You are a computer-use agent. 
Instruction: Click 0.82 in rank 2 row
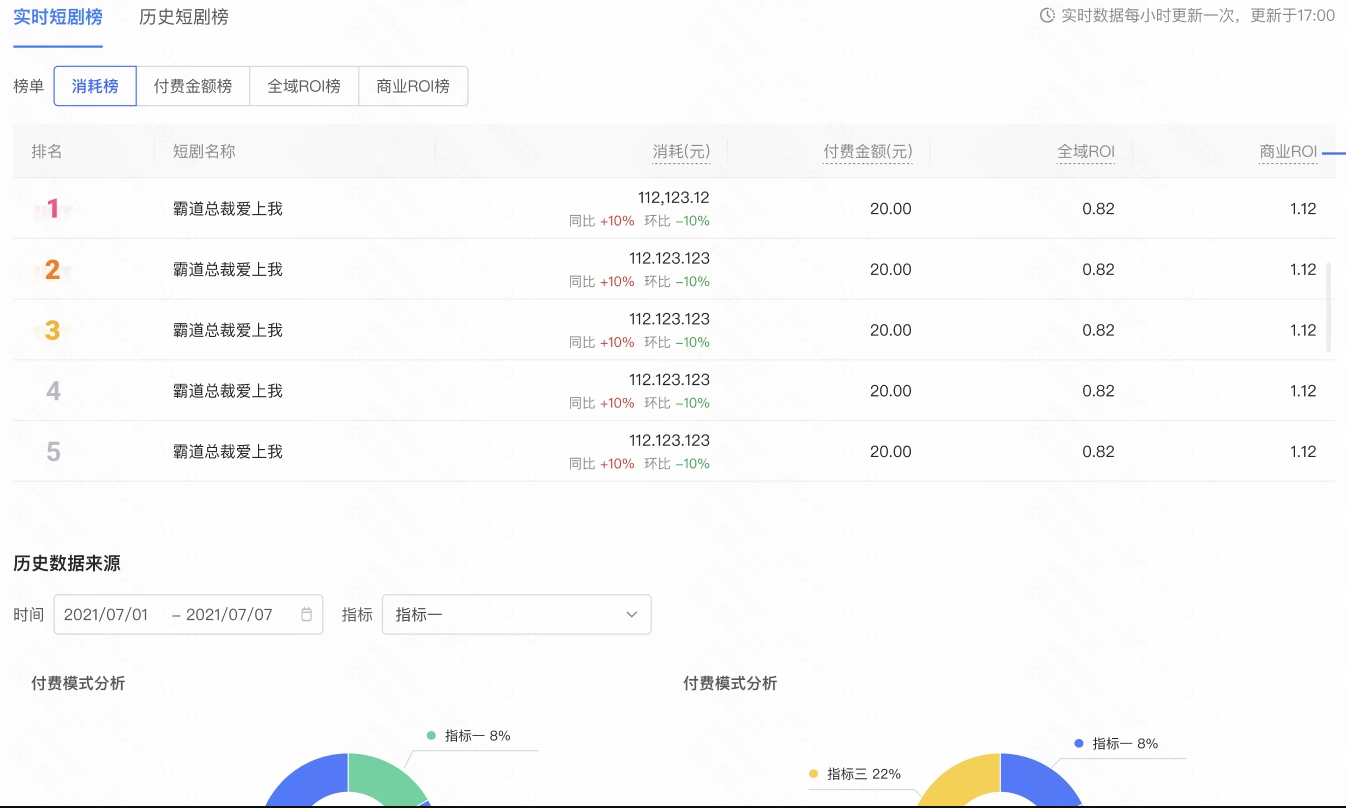(x=1098, y=270)
